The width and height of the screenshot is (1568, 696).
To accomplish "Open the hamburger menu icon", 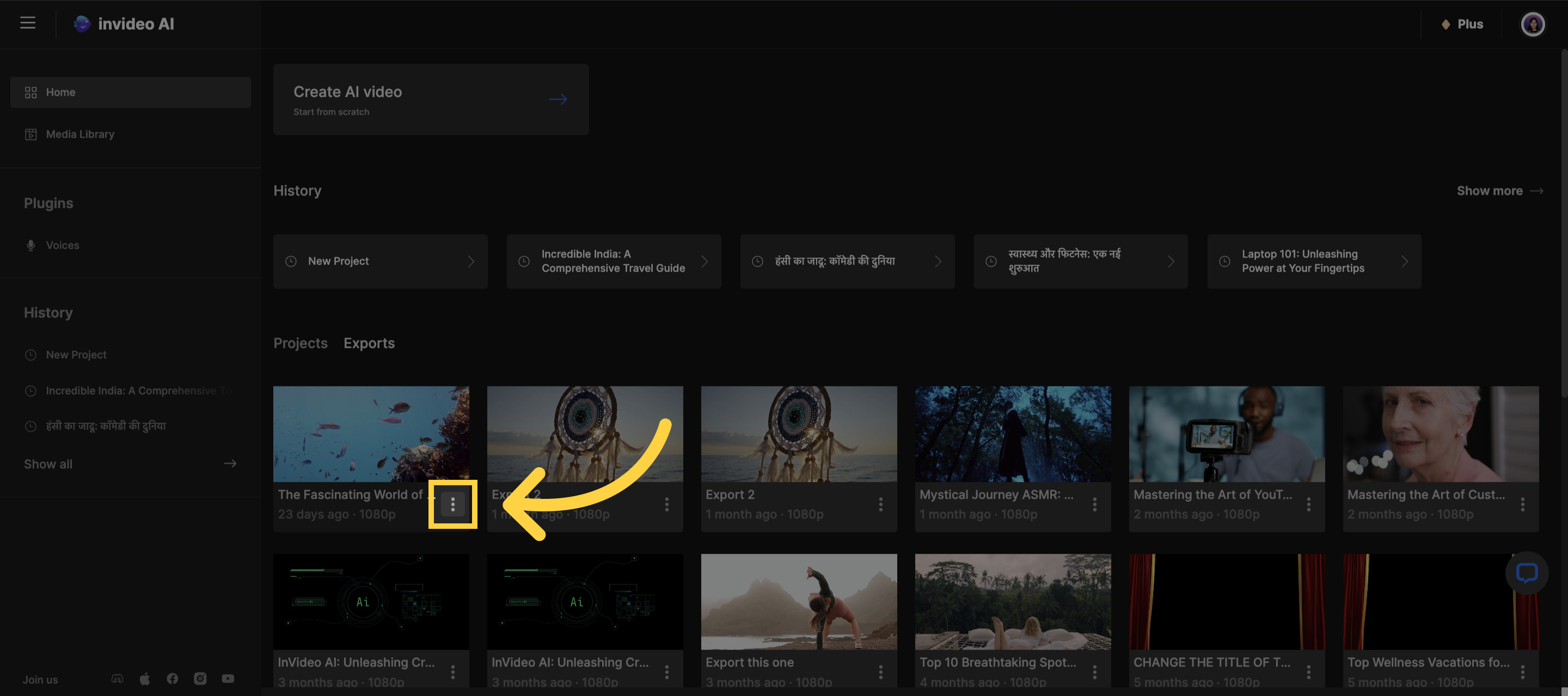I will point(27,23).
